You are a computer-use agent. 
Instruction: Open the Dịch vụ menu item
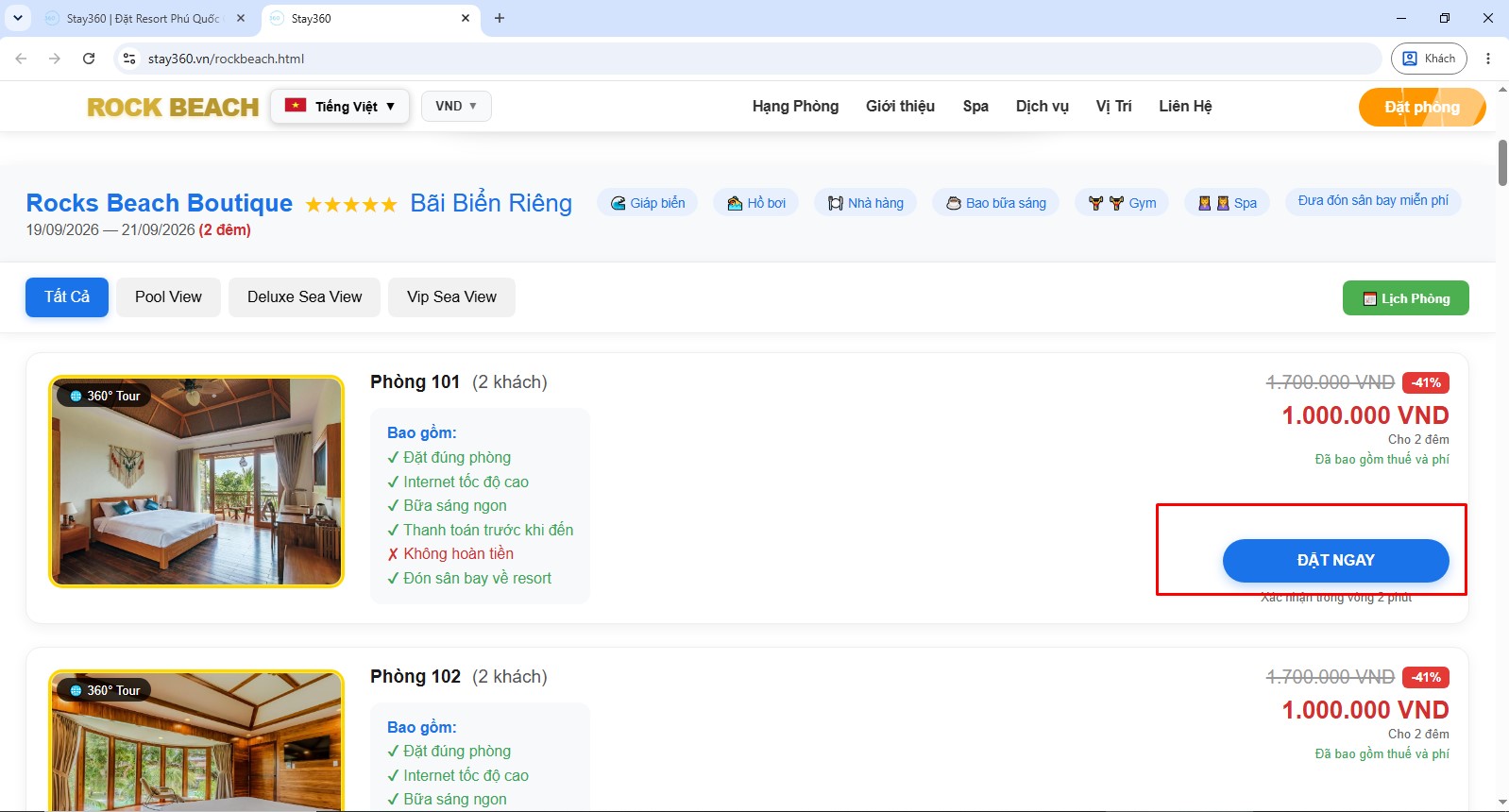click(x=1043, y=107)
